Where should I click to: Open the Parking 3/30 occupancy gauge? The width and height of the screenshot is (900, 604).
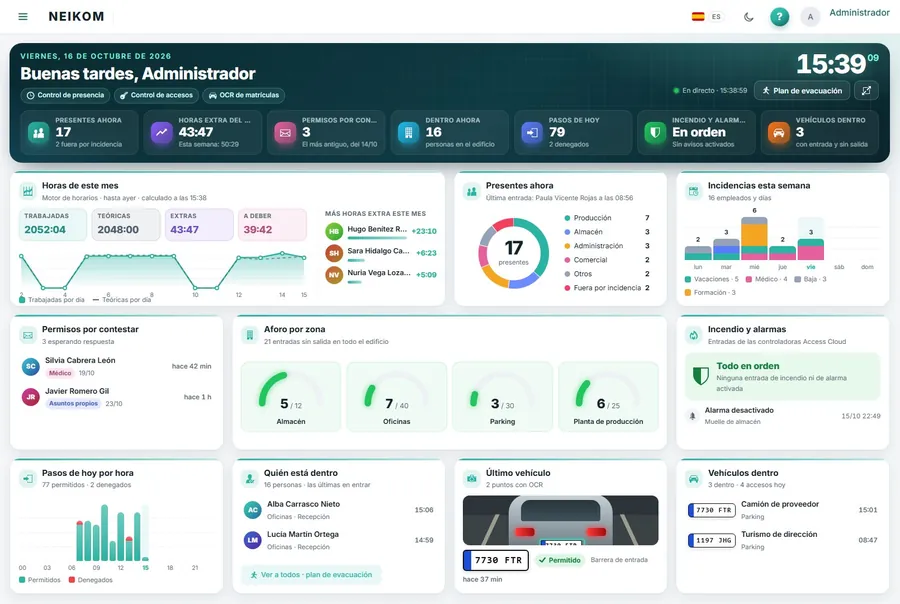click(x=502, y=396)
